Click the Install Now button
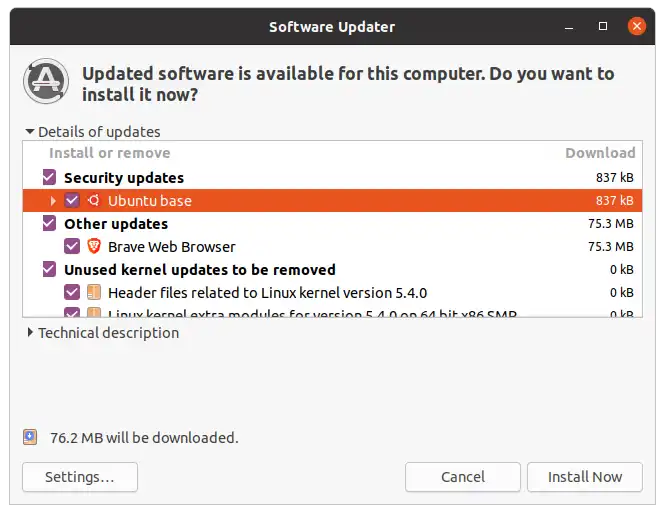The height and width of the screenshot is (514, 665). 585,477
